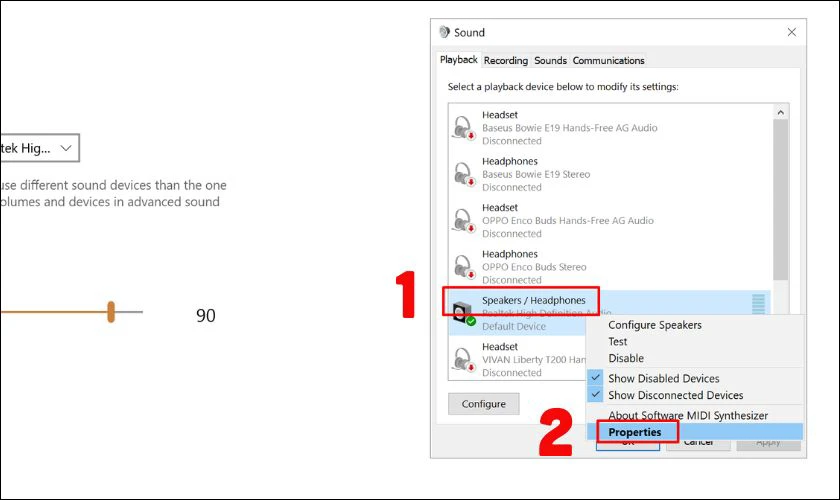Viewport: 840px width, 500px height.
Task: Click the Speakers / Headphones device icon
Action: tap(463, 313)
